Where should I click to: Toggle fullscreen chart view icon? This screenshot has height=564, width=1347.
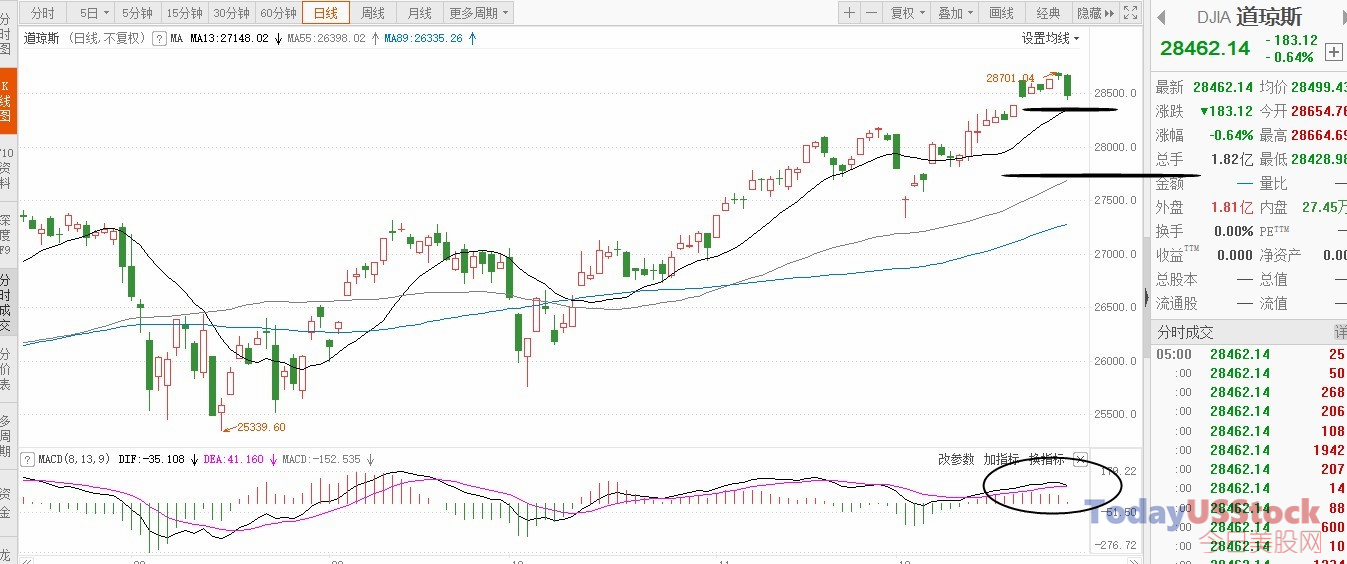click(1130, 13)
